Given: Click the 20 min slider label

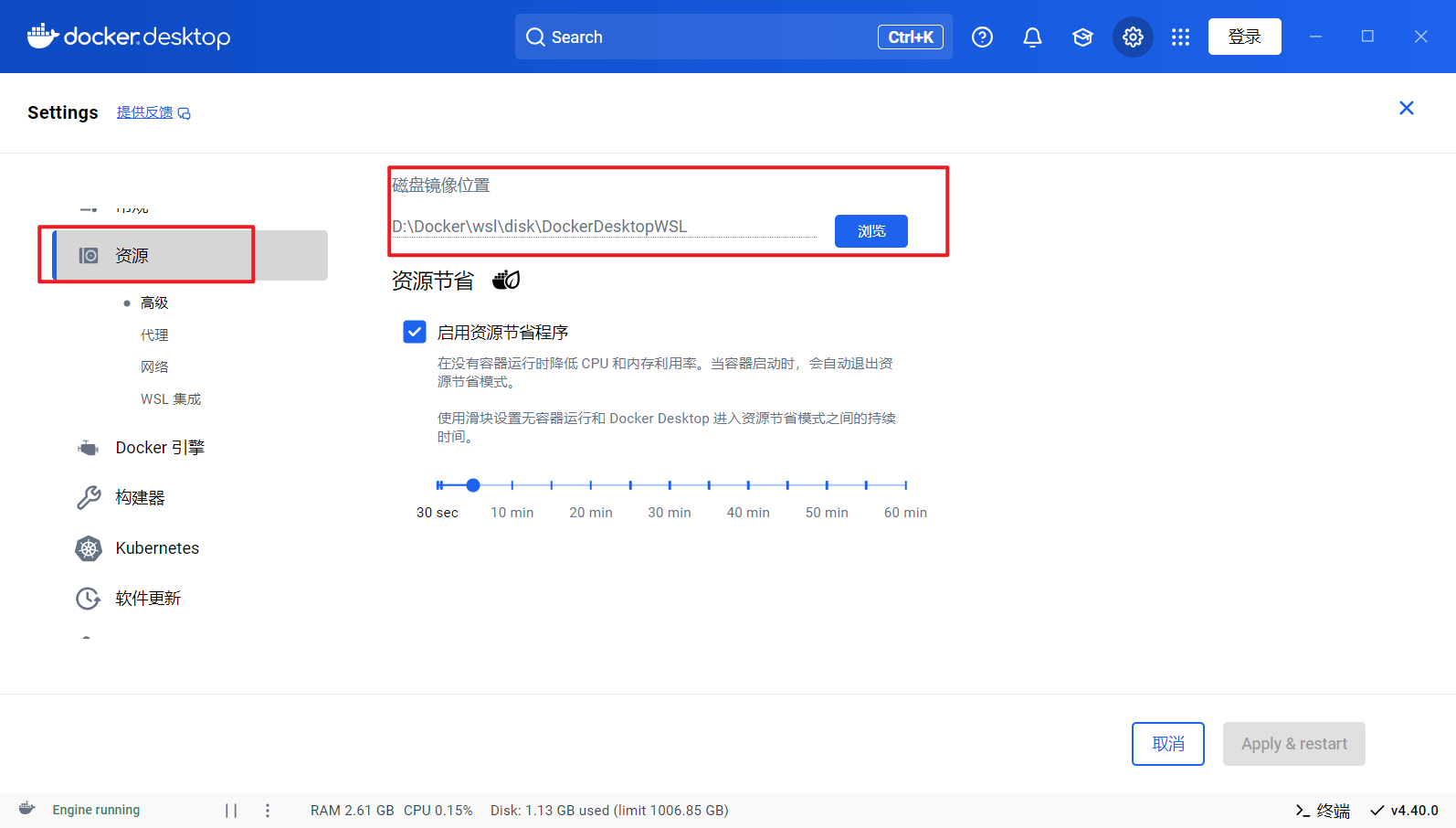Looking at the screenshot, I should (x=591, y=513).
